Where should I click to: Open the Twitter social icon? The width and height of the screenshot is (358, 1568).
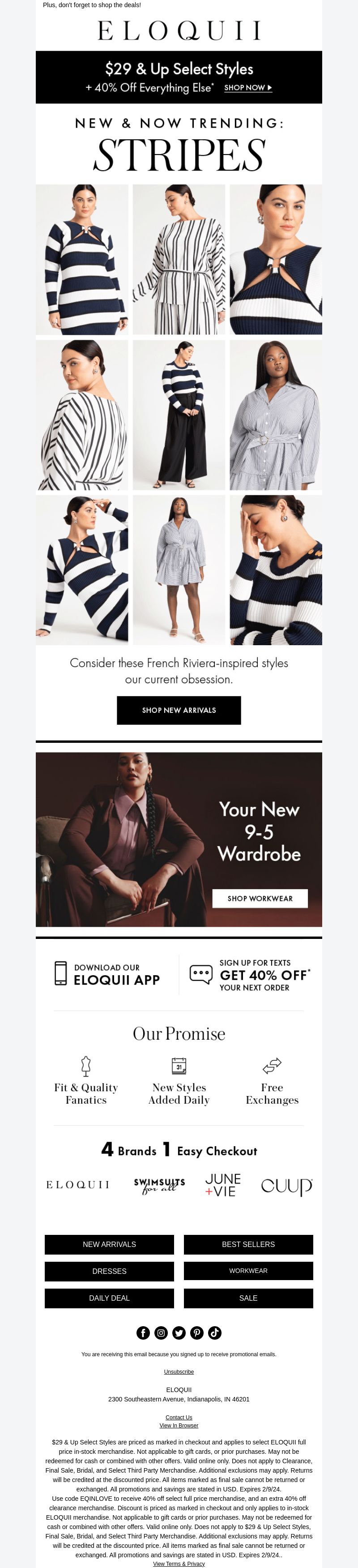(x=179, y=1332)
